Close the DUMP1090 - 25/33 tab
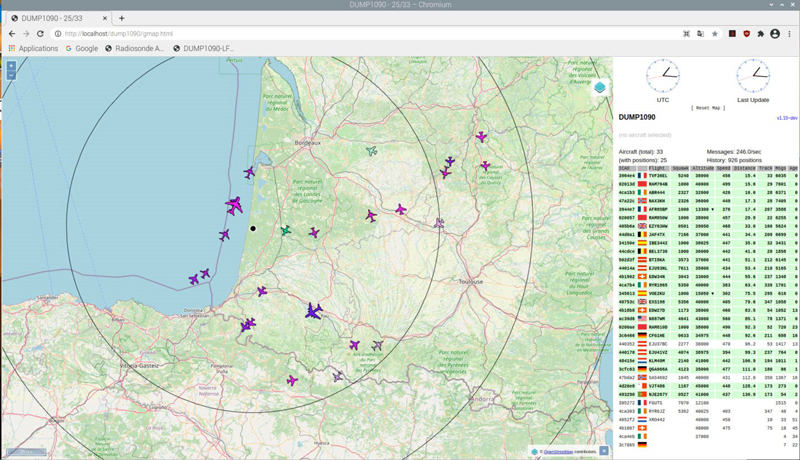Image resolution: width=800 pixels, height=460 pixels. 105,18
